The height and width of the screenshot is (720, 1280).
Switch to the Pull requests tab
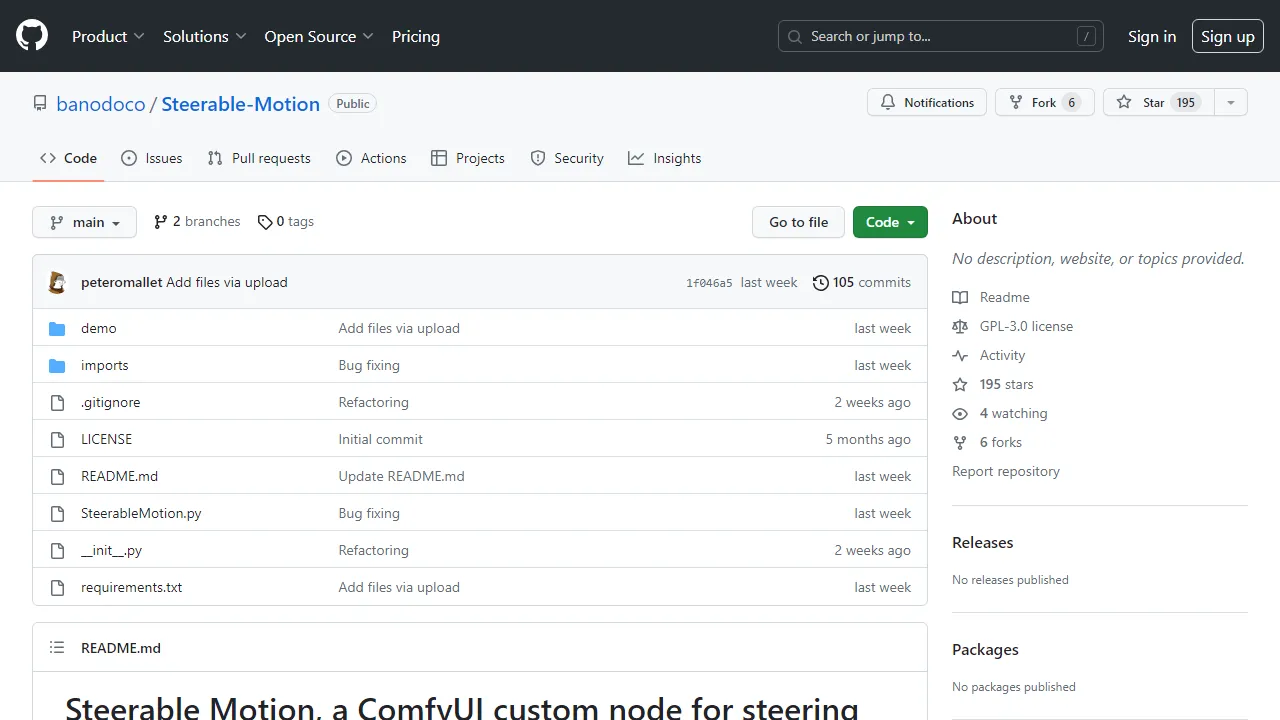(x=259, y=158)
